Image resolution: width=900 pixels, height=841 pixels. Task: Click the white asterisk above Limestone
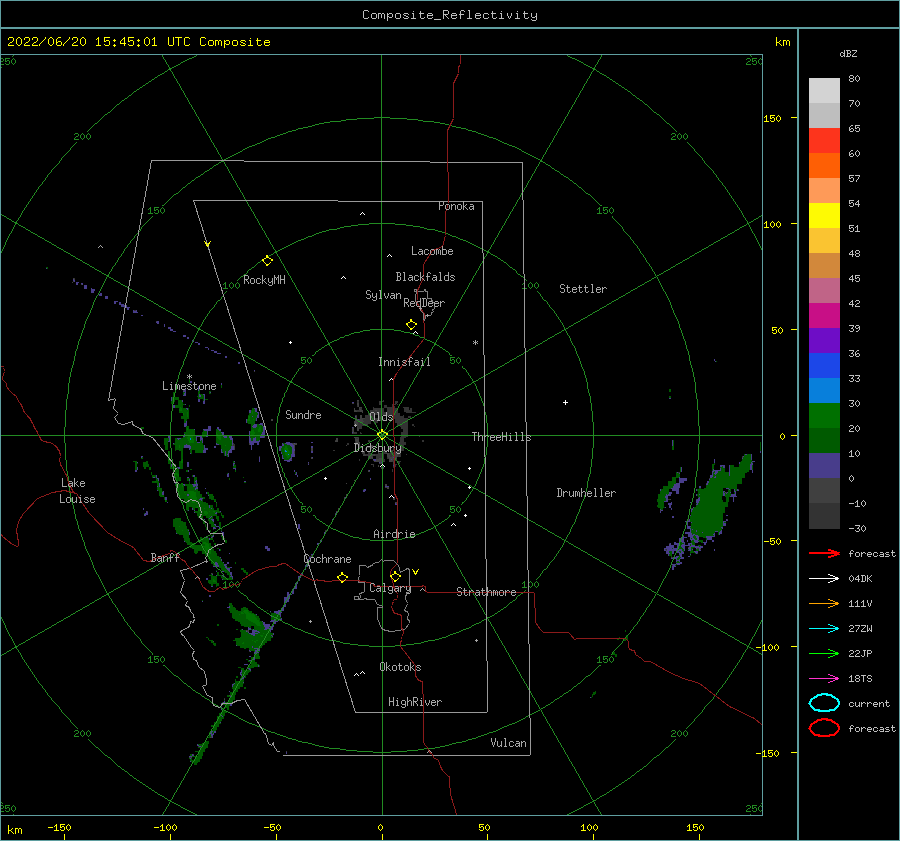[x=189, y=377]
